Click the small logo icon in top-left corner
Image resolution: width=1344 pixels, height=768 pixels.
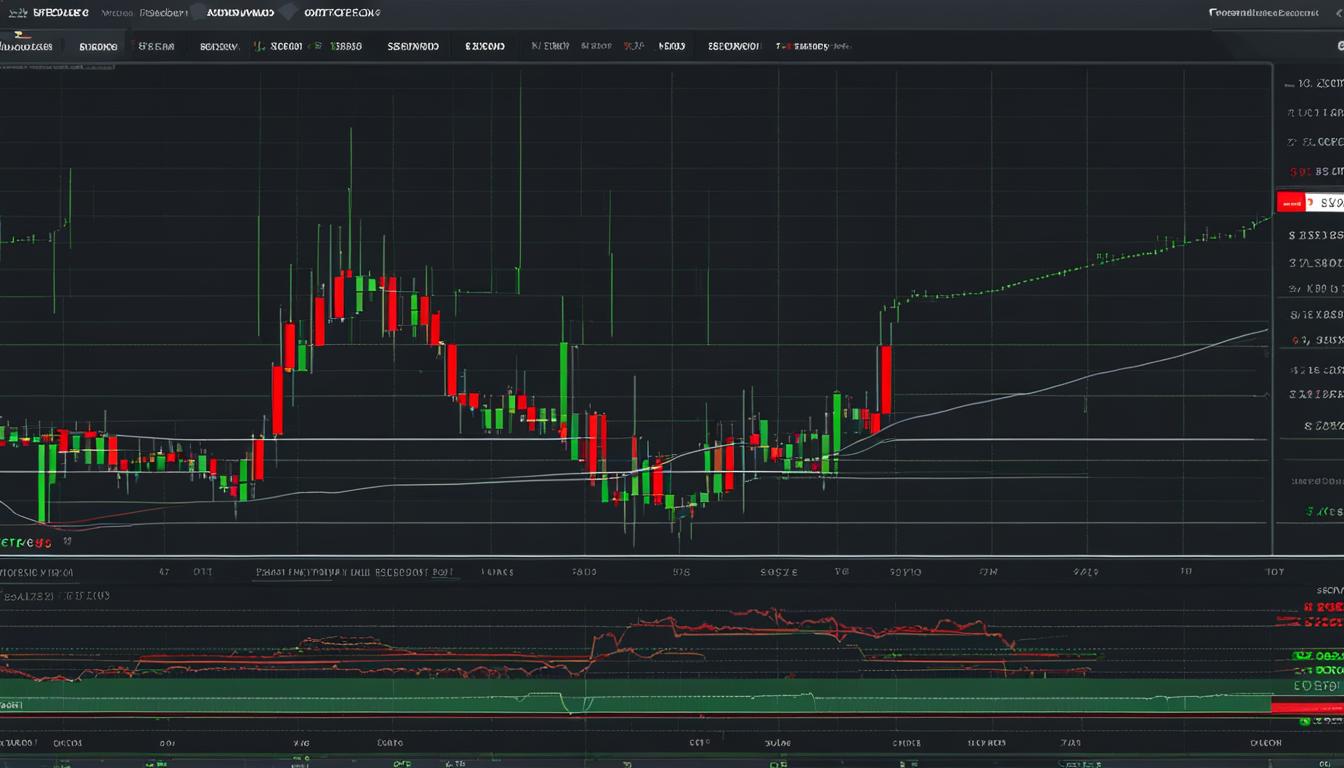click(17, 13)
